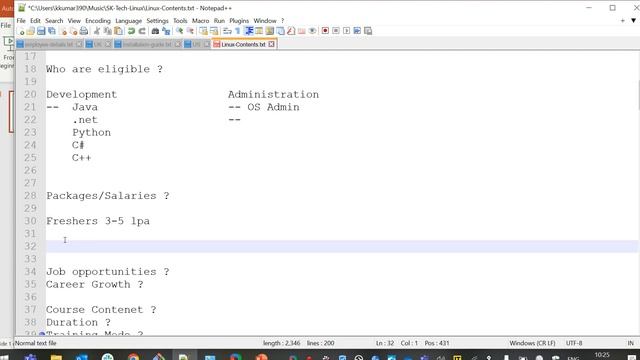This screenshot has width=640, height=360.
Task: Click the Save All toolbar icon
Action: coord(52,31)
